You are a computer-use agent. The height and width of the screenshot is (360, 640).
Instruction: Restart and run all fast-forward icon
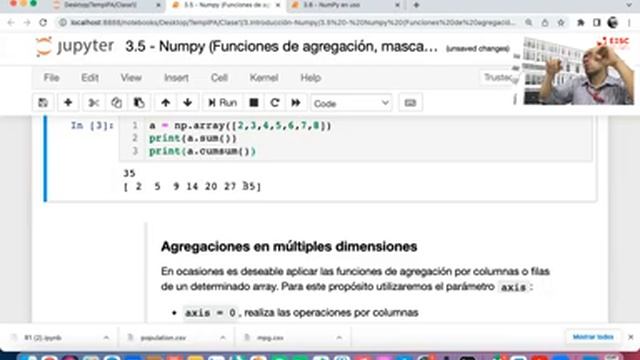(296, 103)
